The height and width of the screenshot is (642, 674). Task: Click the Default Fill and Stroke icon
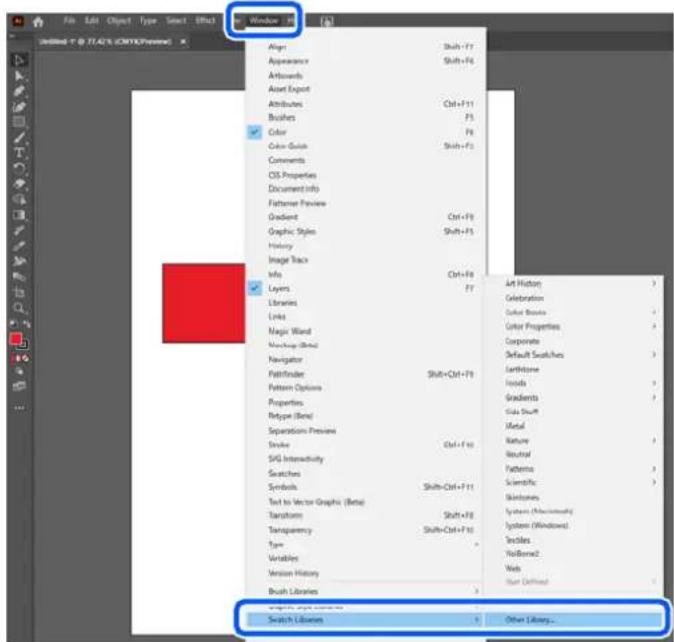point(13,324)
